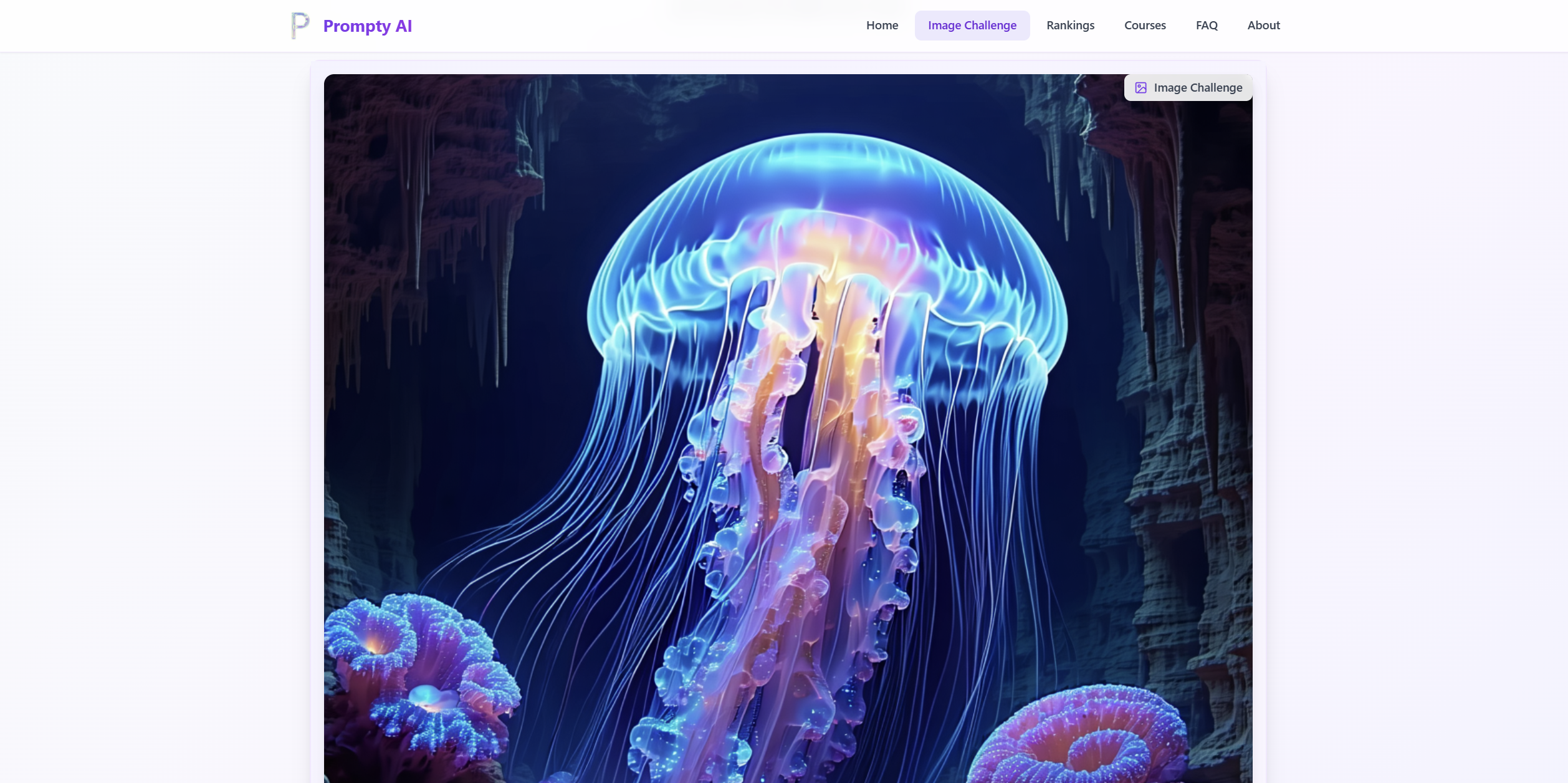Click the Prompty AI 'P' logo icon
Screen dimensions: 1568x783
pos(300,26)
